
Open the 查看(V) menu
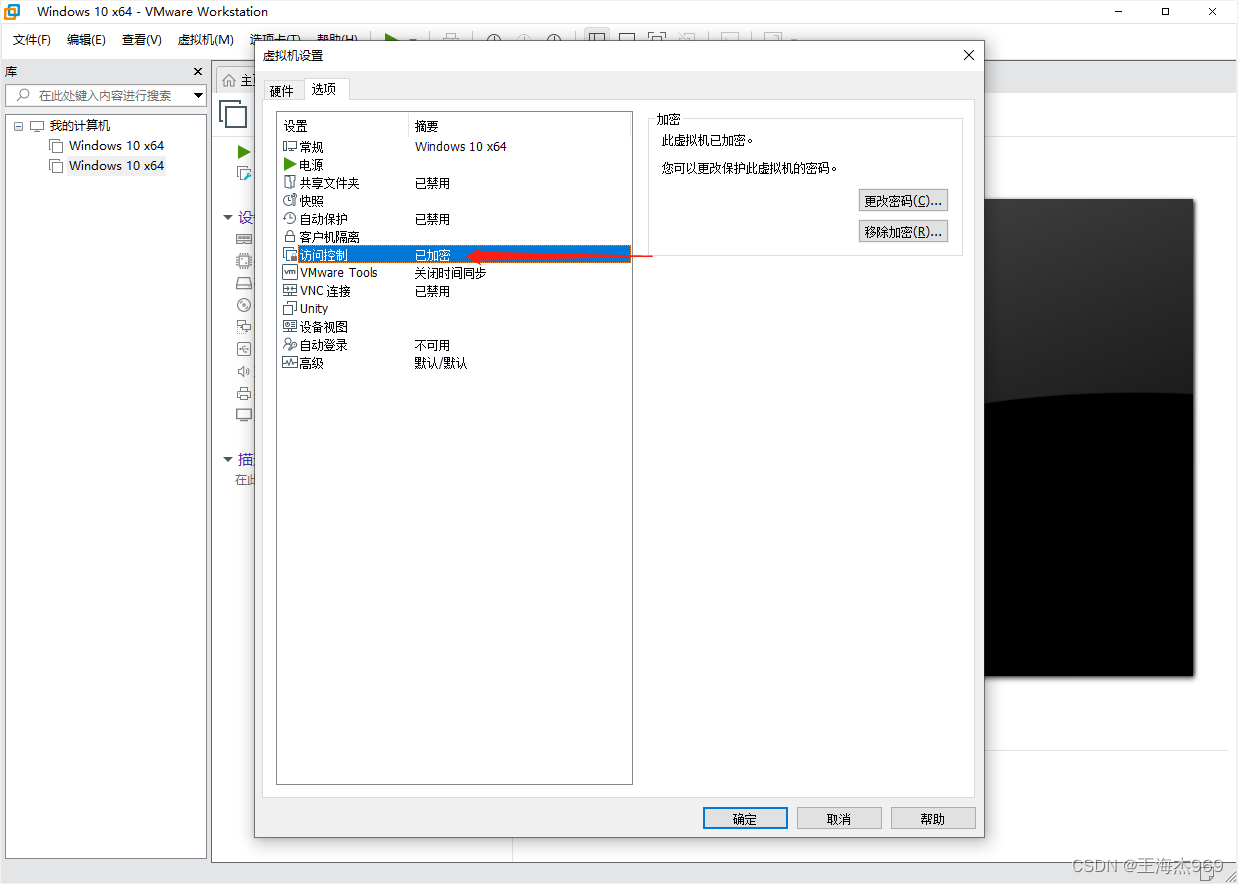tap(141, 40)
